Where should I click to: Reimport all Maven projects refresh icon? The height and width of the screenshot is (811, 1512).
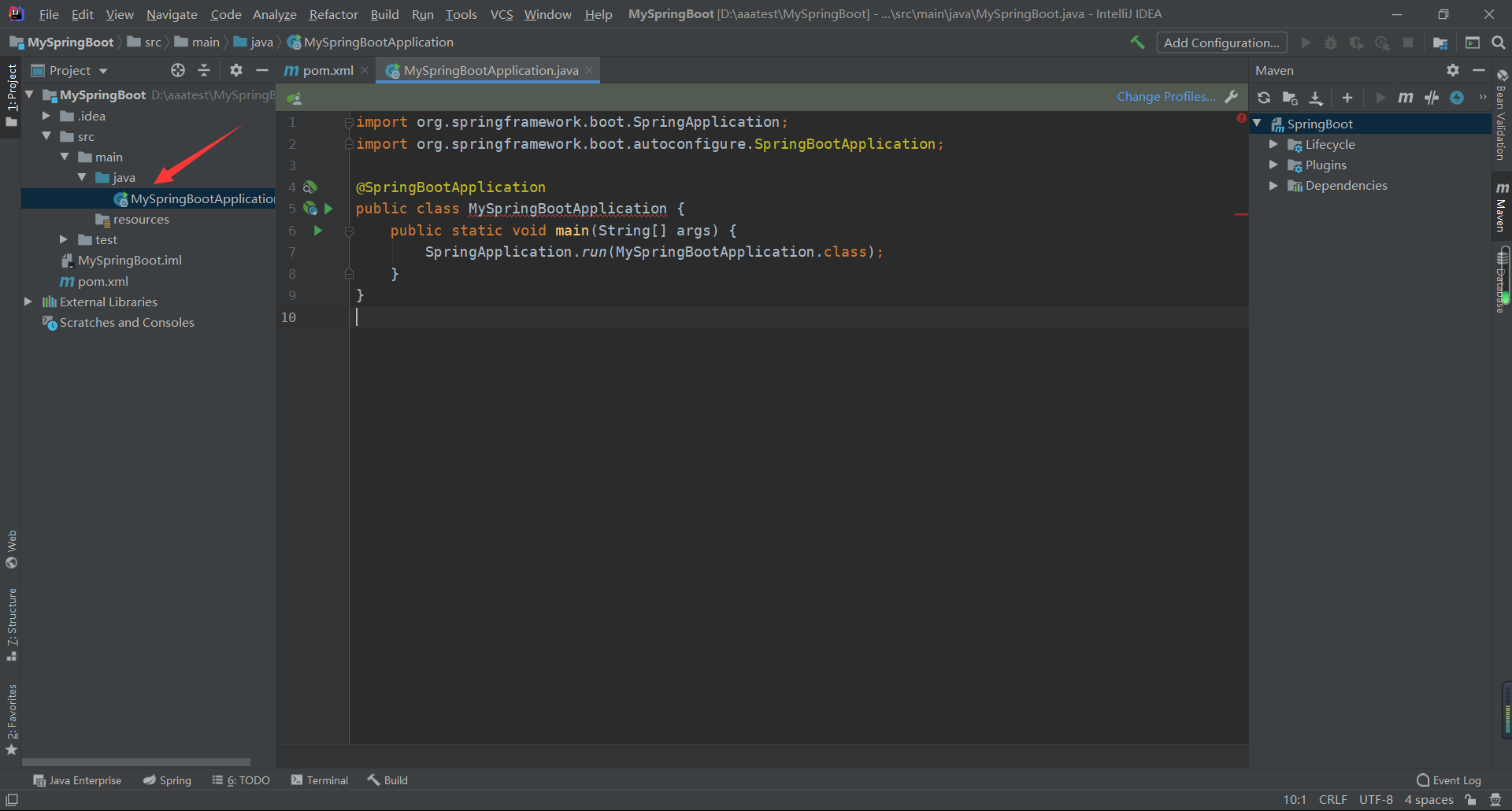point(1264,98)
